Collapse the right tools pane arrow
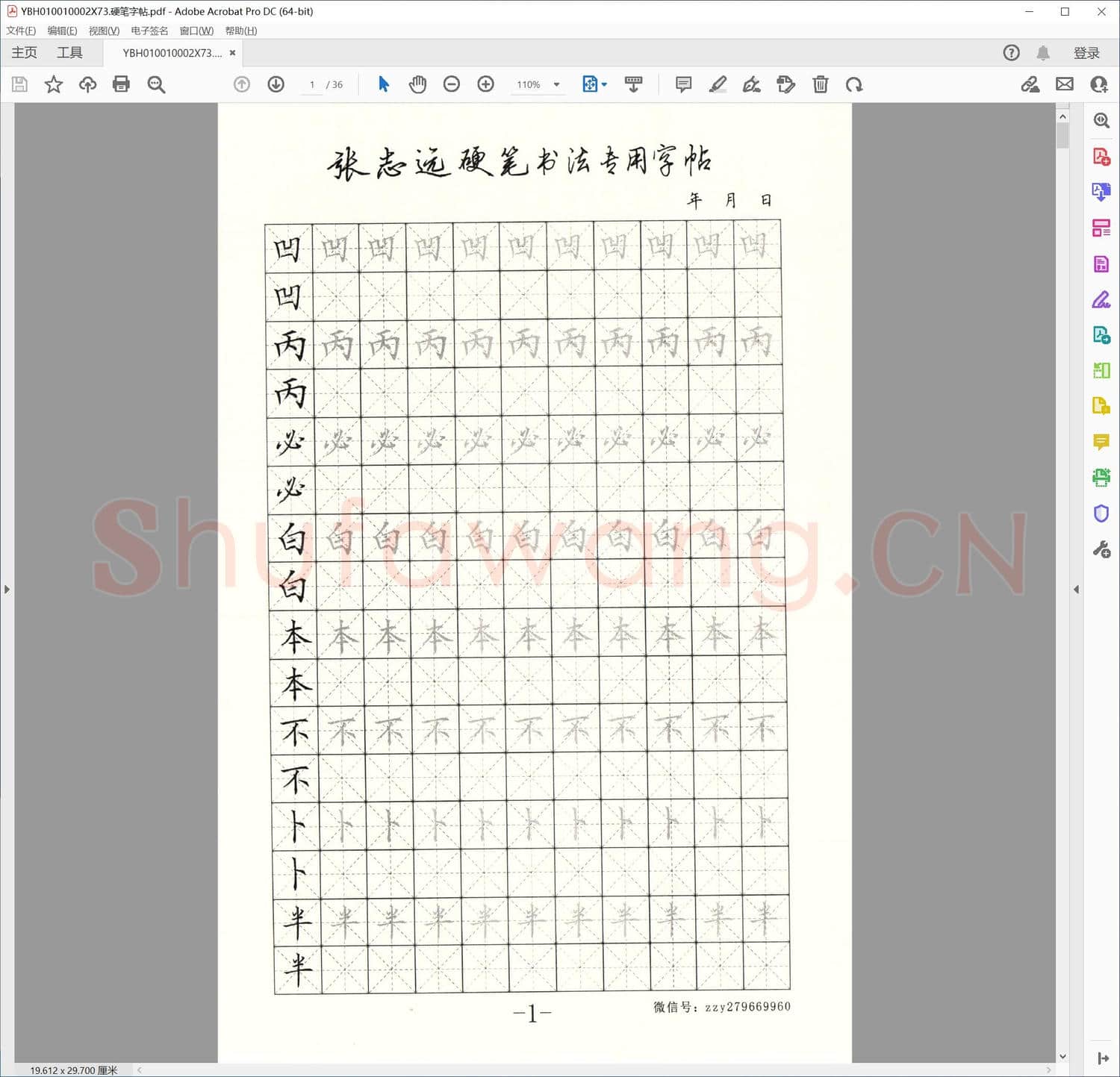Screen dimensions: 1120x1077 click(x=1076, y=590)
